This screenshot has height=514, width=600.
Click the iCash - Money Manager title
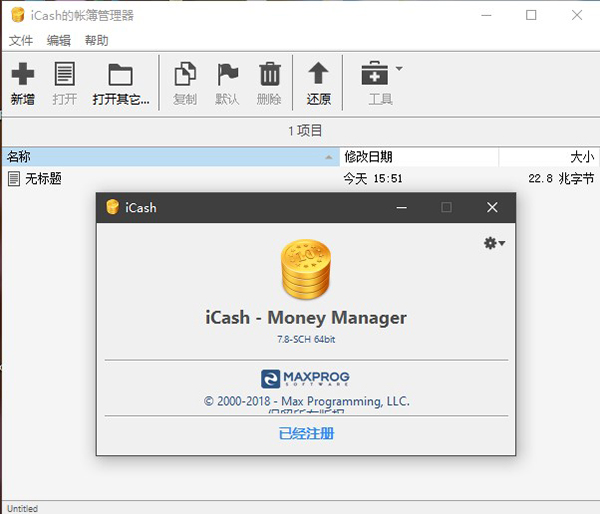(306, 318)
